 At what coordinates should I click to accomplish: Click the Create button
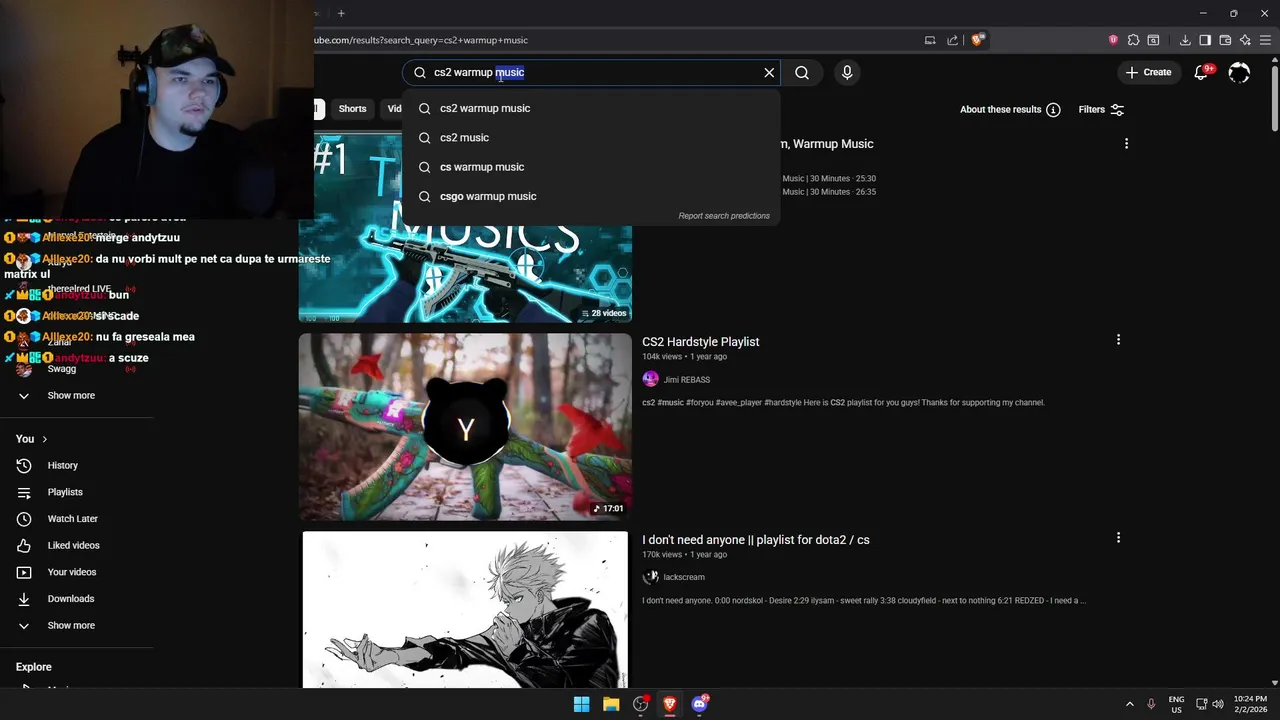pos(1148,72)
